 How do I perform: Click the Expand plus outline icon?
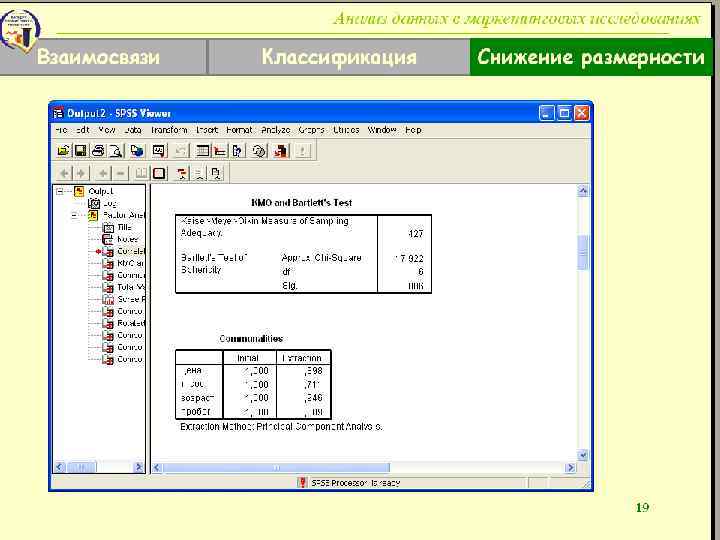tap(103, 174)
